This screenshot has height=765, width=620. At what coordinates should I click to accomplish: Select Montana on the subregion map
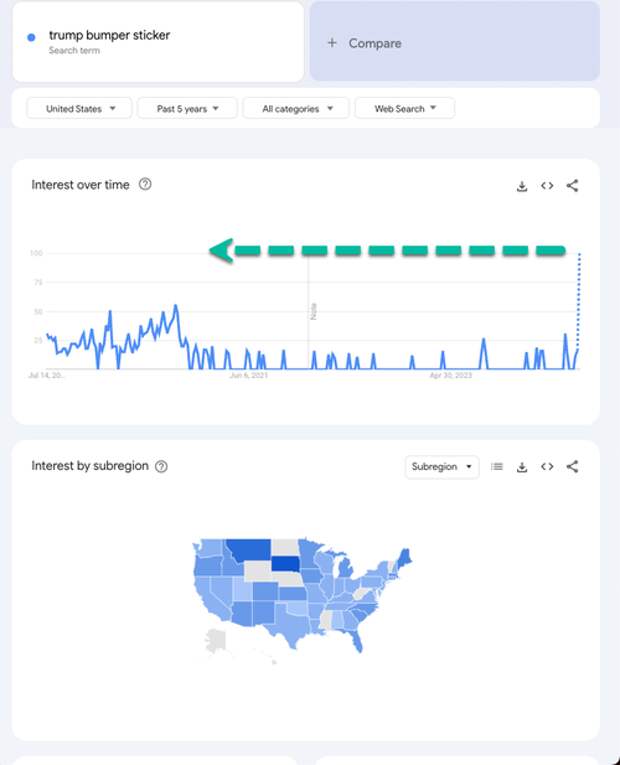point(250,549)
